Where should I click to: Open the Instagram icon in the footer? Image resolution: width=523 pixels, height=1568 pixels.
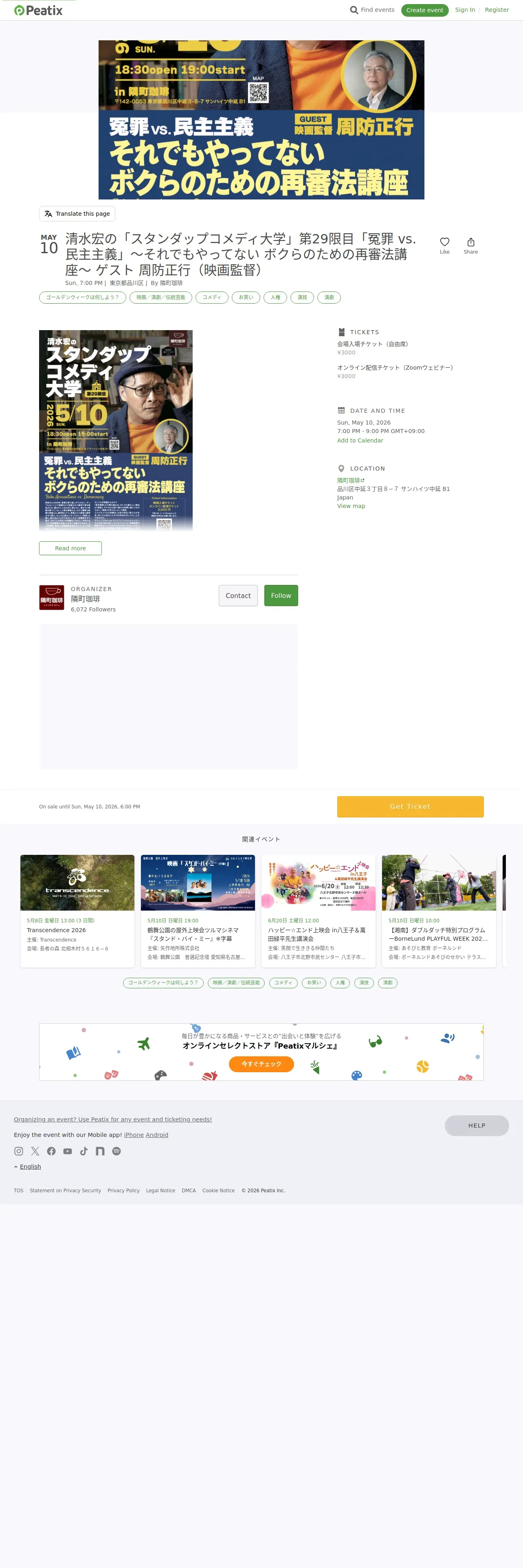coord(19,1151)
